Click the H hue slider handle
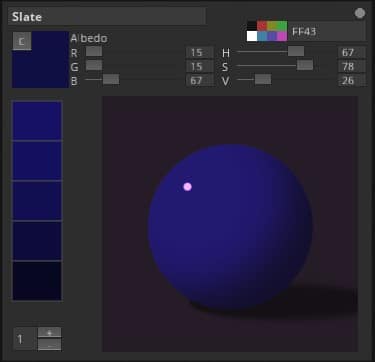This screenshot has width=375, height=362. pos(296,51)
